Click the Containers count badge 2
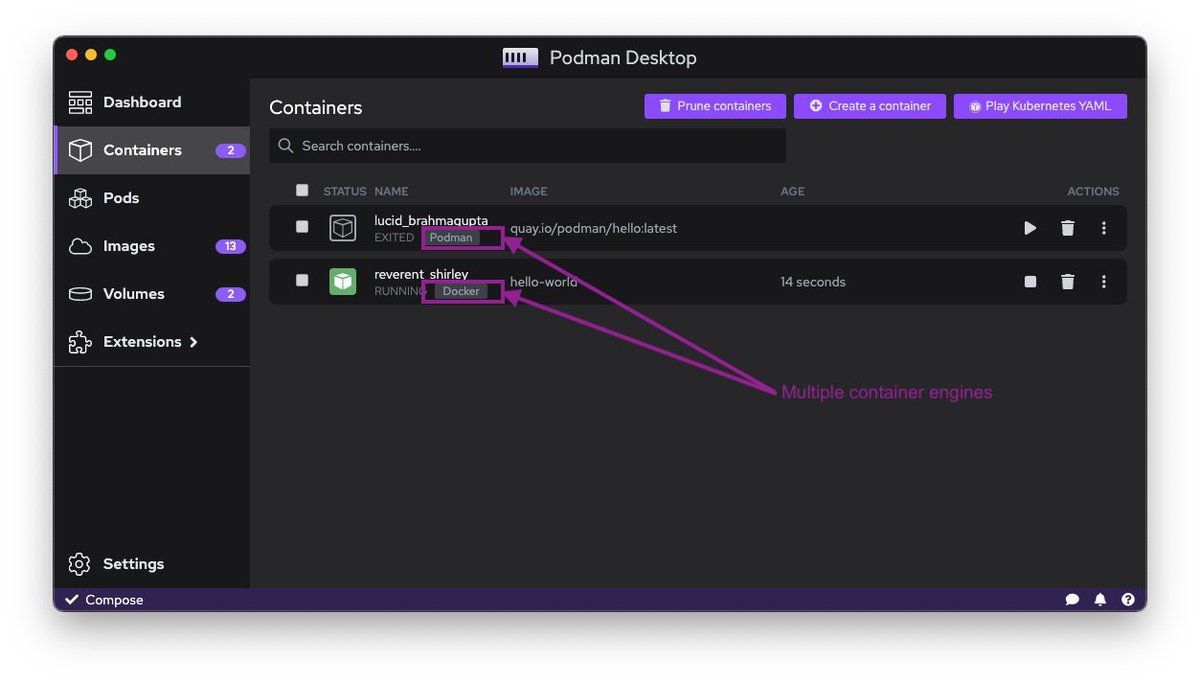Screen dimensions: 1200x682 [230, 151]
